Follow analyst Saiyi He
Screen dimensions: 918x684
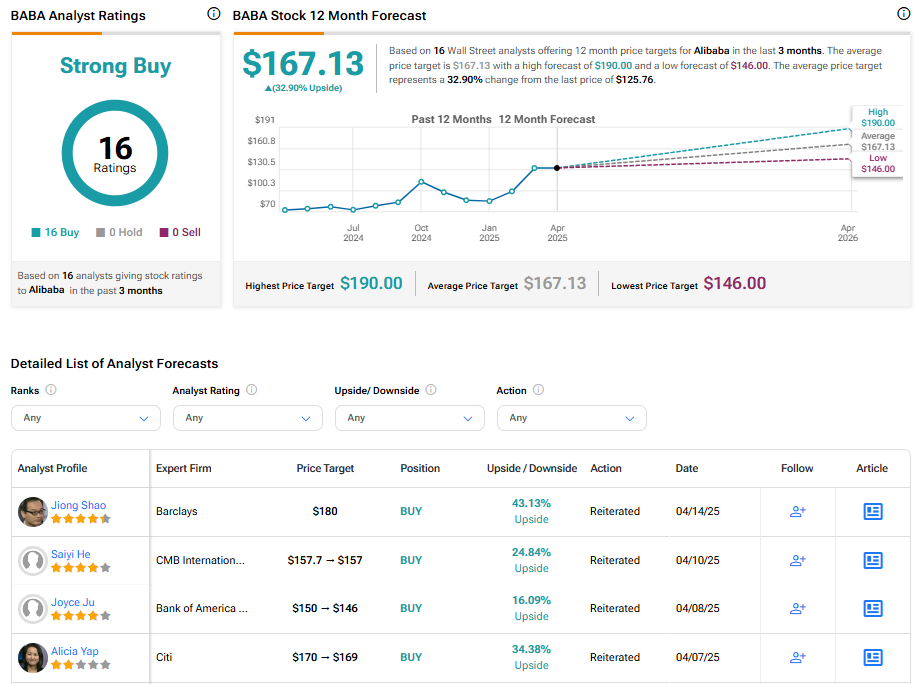tap(797, 560)
